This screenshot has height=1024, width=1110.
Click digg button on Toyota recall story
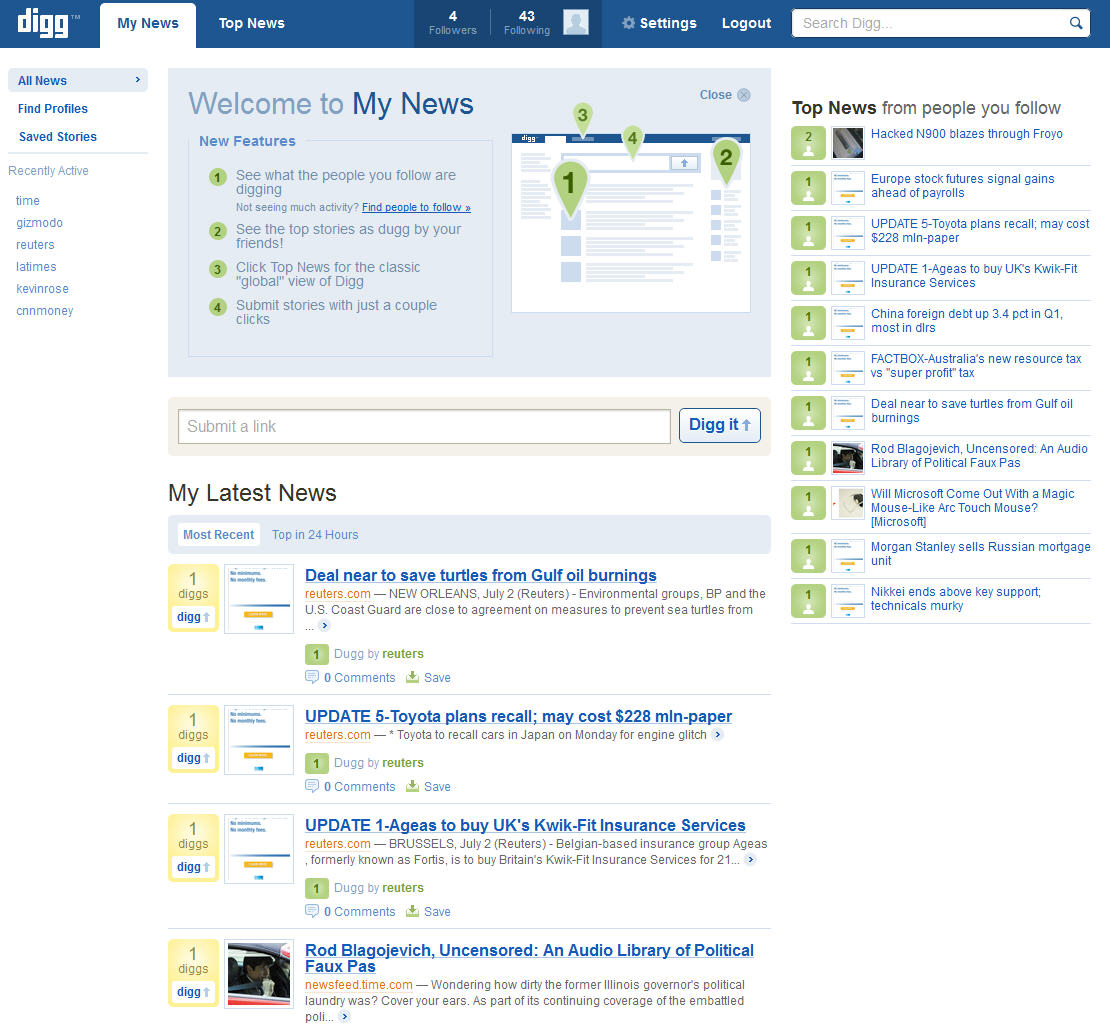pyautogui.click(x=193, y=758)
